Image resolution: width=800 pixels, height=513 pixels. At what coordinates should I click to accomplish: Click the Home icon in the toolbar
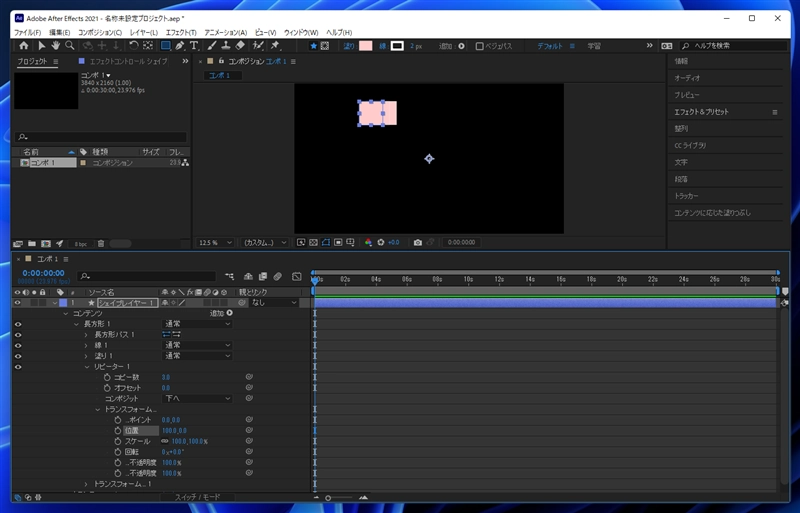24,46
